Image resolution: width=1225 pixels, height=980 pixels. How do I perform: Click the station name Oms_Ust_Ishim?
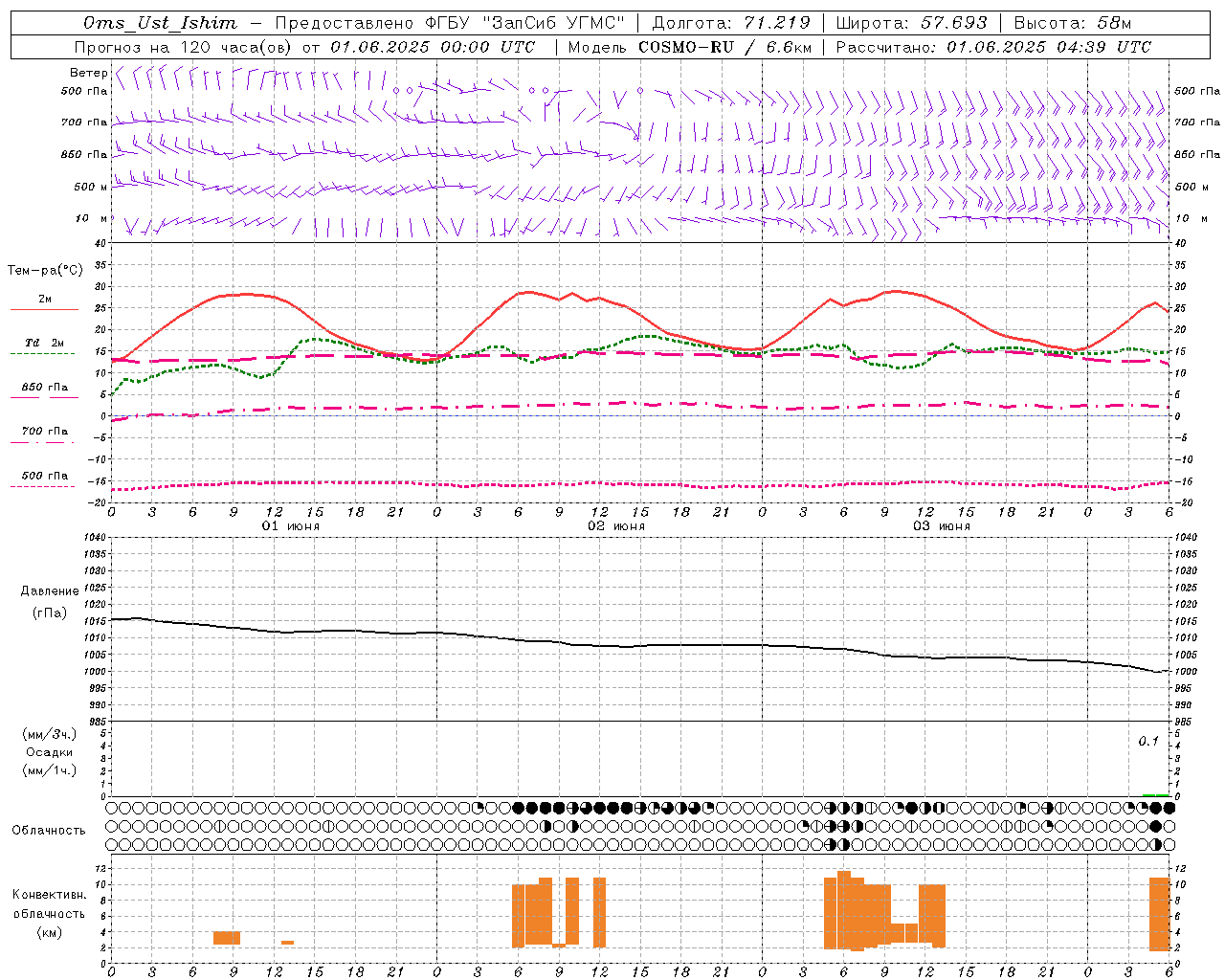click(x=159, y=23)
